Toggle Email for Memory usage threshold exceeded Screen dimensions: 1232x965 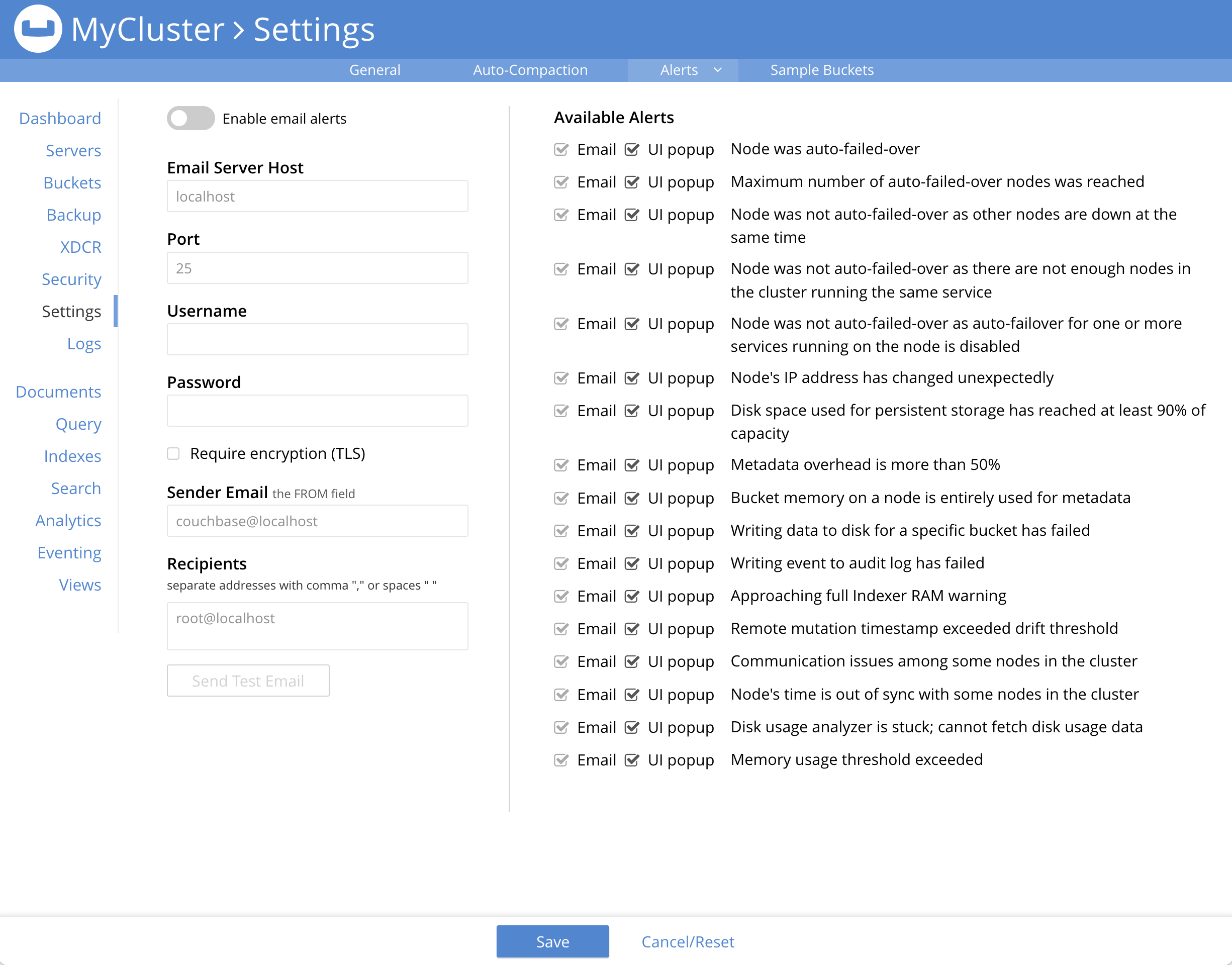click(561, 760)
